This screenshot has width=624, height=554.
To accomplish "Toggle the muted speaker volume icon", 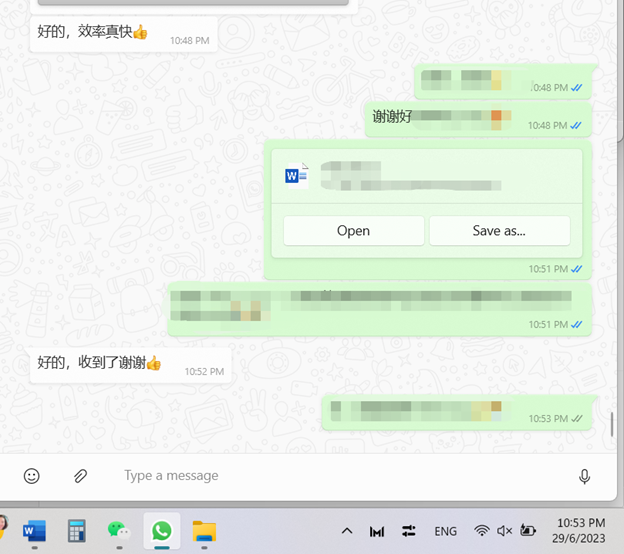I will [x=505, y=531].
